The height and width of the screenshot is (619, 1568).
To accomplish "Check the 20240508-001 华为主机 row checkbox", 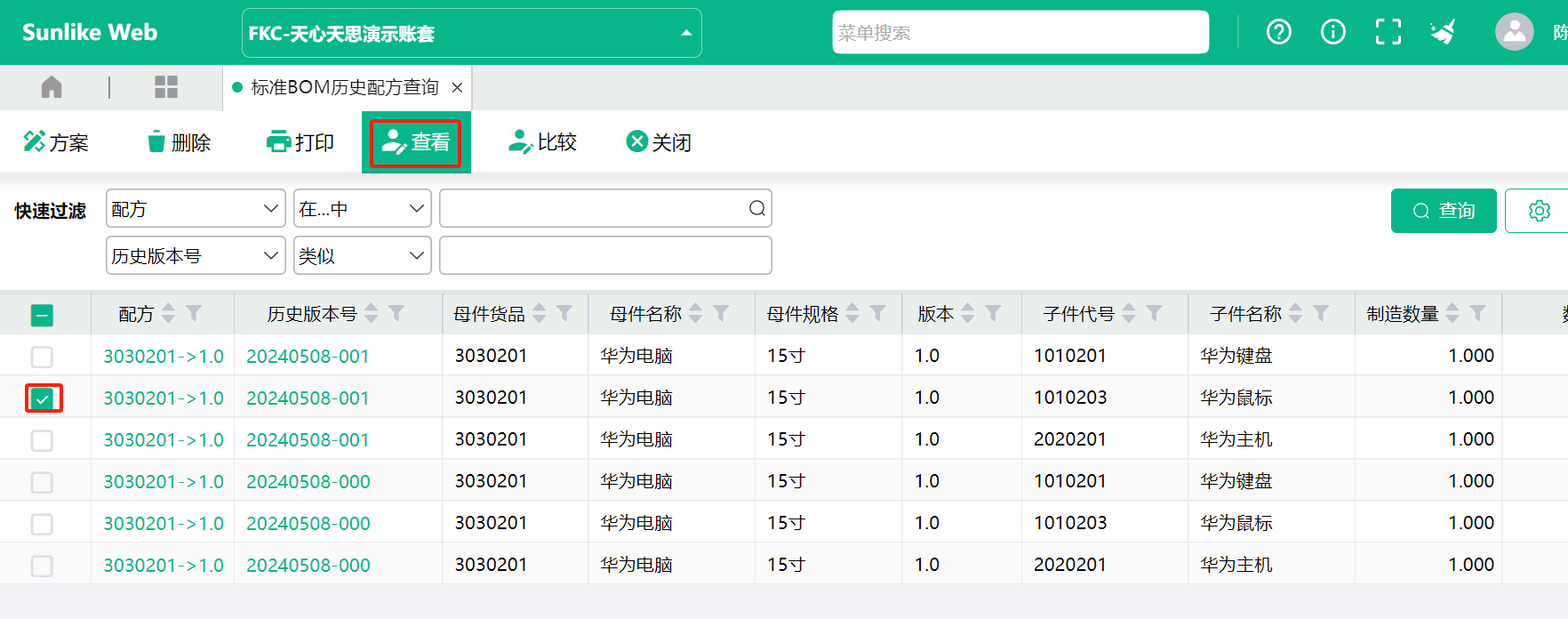I will click(42, 440).
